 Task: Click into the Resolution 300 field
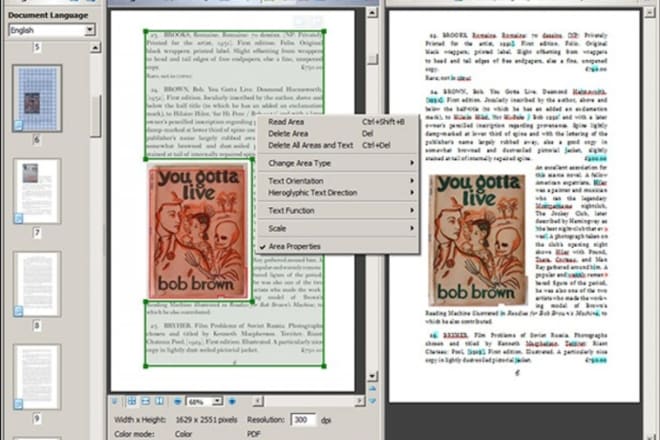(303, 420)
